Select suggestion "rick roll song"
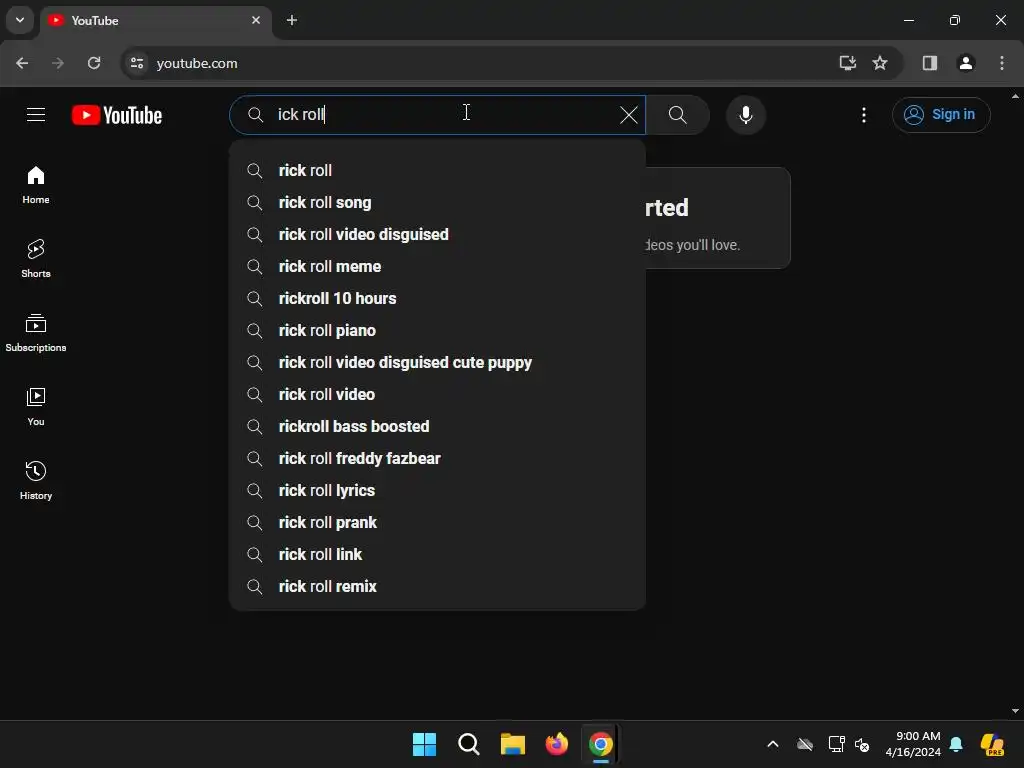The height and width of the screenshot is (768, 1024). click(437, 202)
